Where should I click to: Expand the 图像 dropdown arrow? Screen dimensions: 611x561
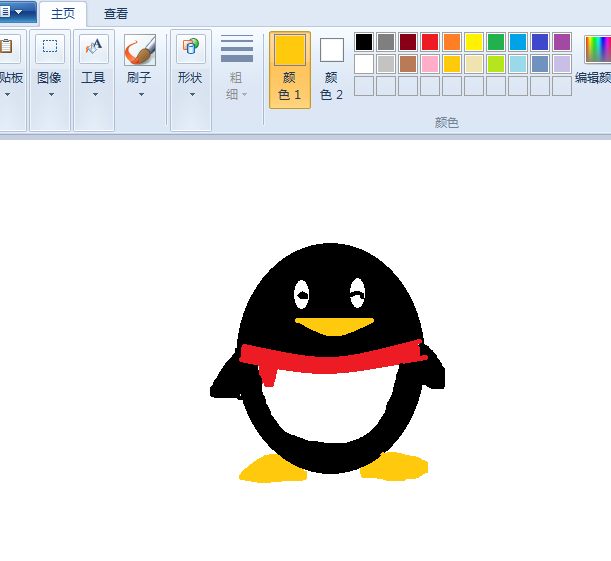click(x=51, y=94)
